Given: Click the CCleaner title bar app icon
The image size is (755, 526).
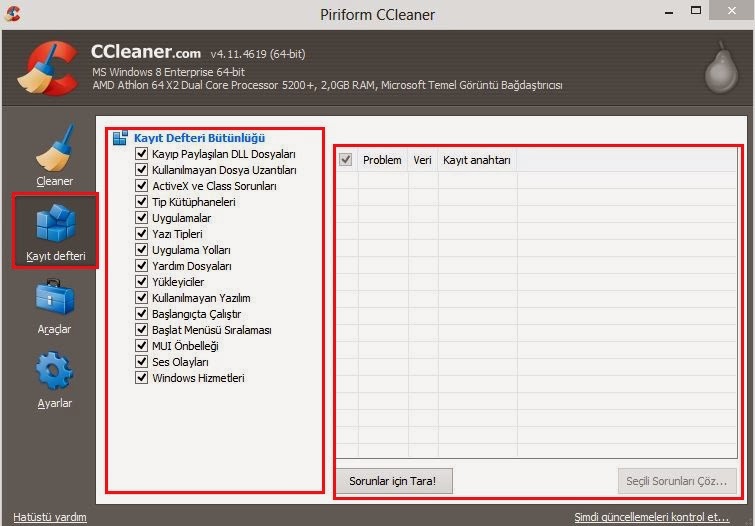Looking at the screenshot, I should pos(12,13).
